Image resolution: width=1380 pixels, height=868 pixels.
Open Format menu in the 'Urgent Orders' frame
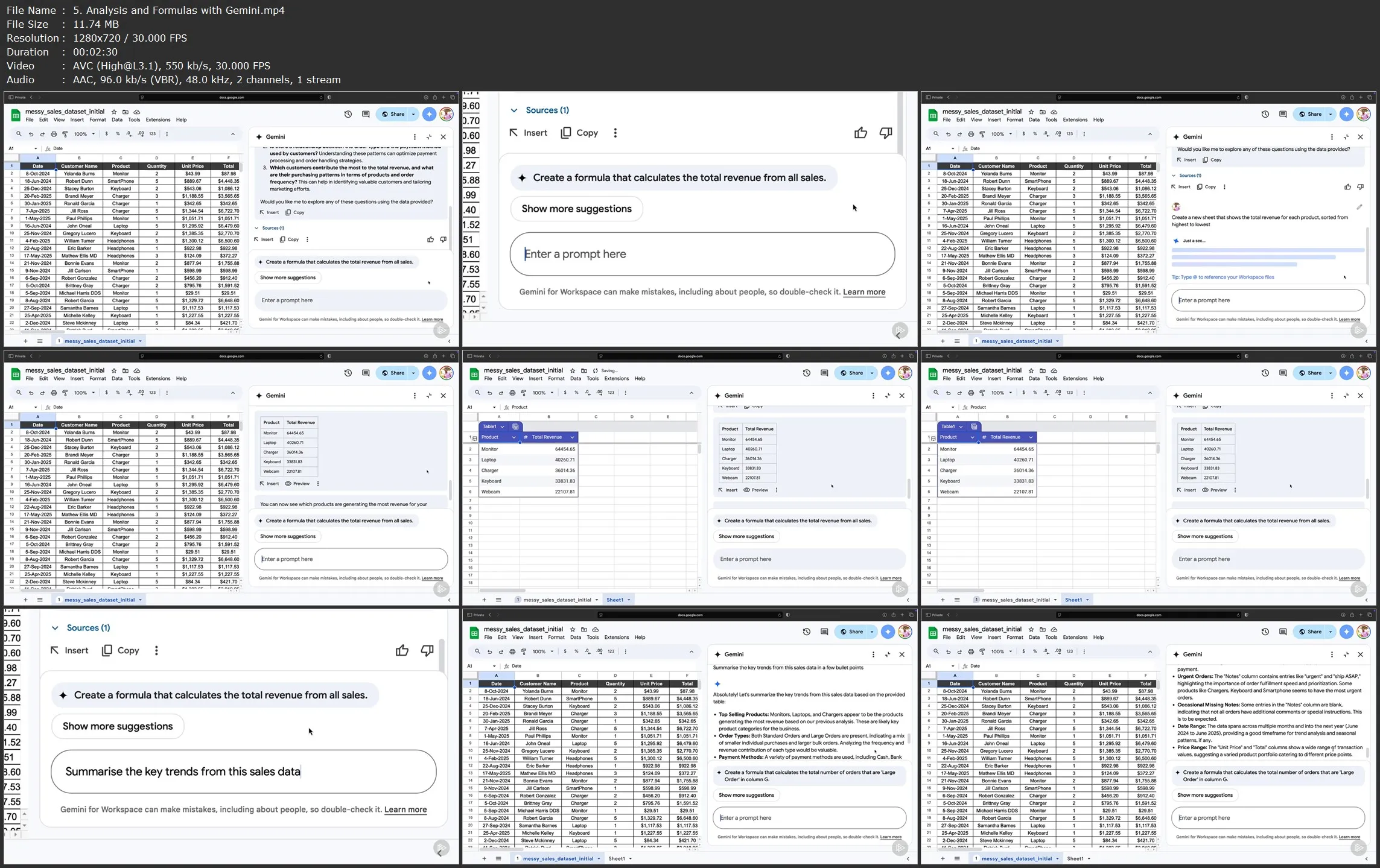click(1015, 638)
